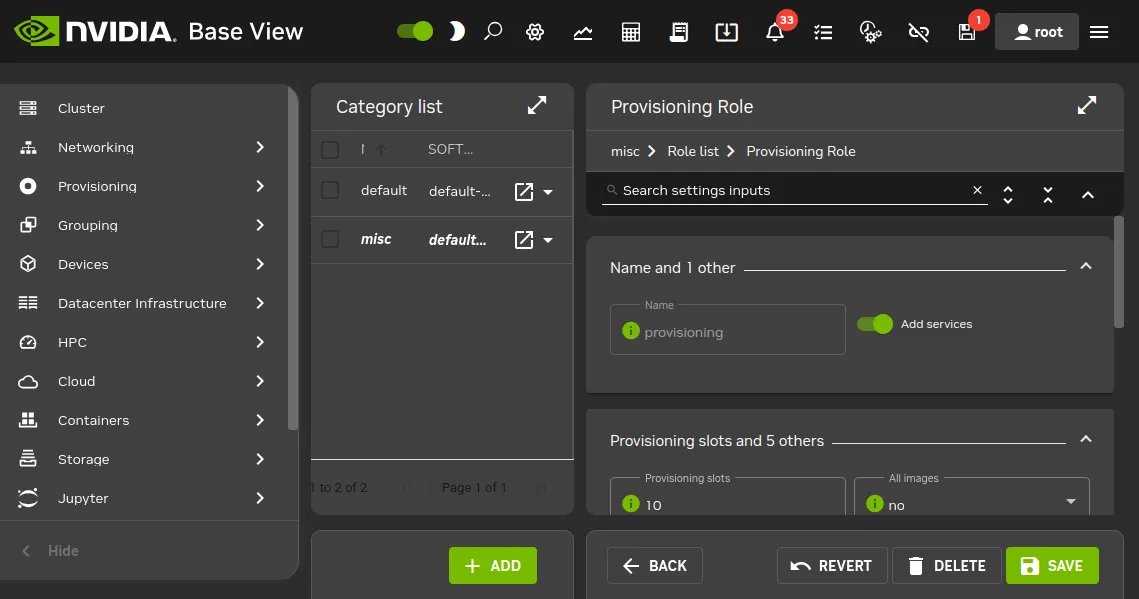Click the Cloud icon in sidebar
Viewport: 1139px width, 599px height.
pyautogui.click(x=28, y=381)
